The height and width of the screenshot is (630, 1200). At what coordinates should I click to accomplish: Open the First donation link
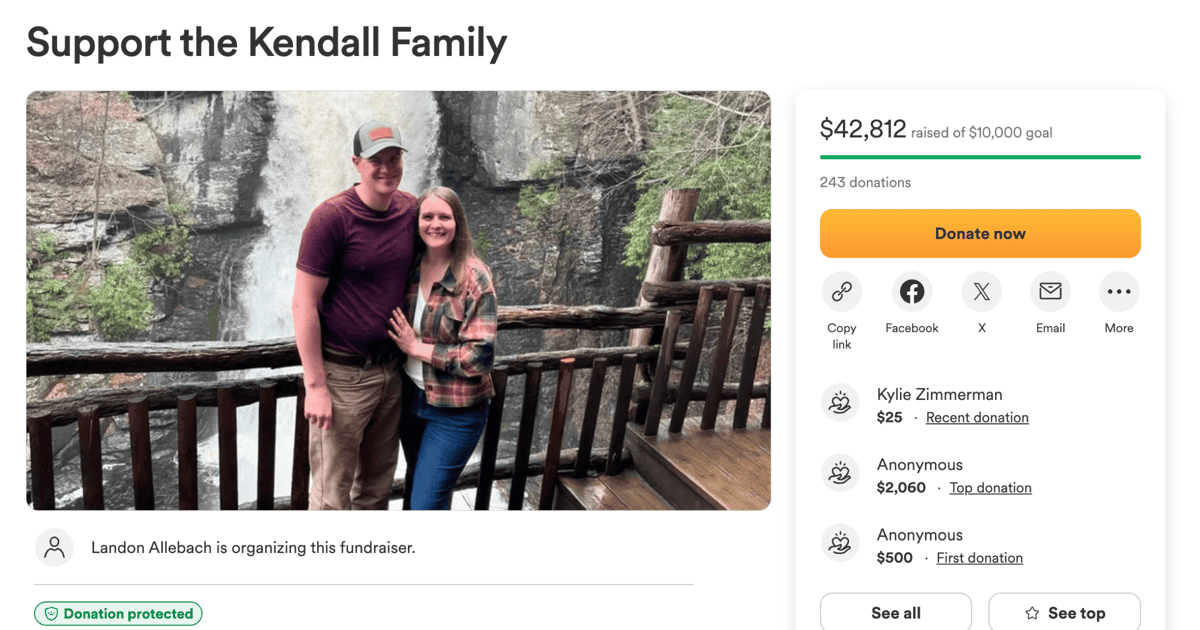click(x=979, y=558)
